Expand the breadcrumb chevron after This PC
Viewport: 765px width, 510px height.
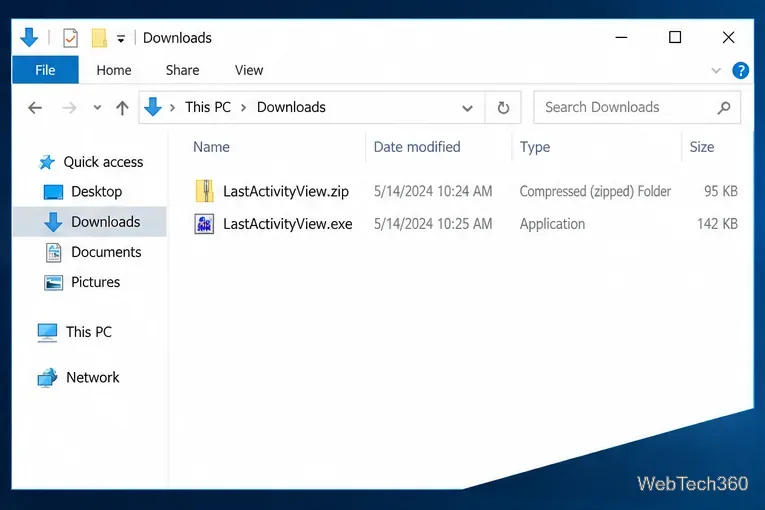click(243, 107)
